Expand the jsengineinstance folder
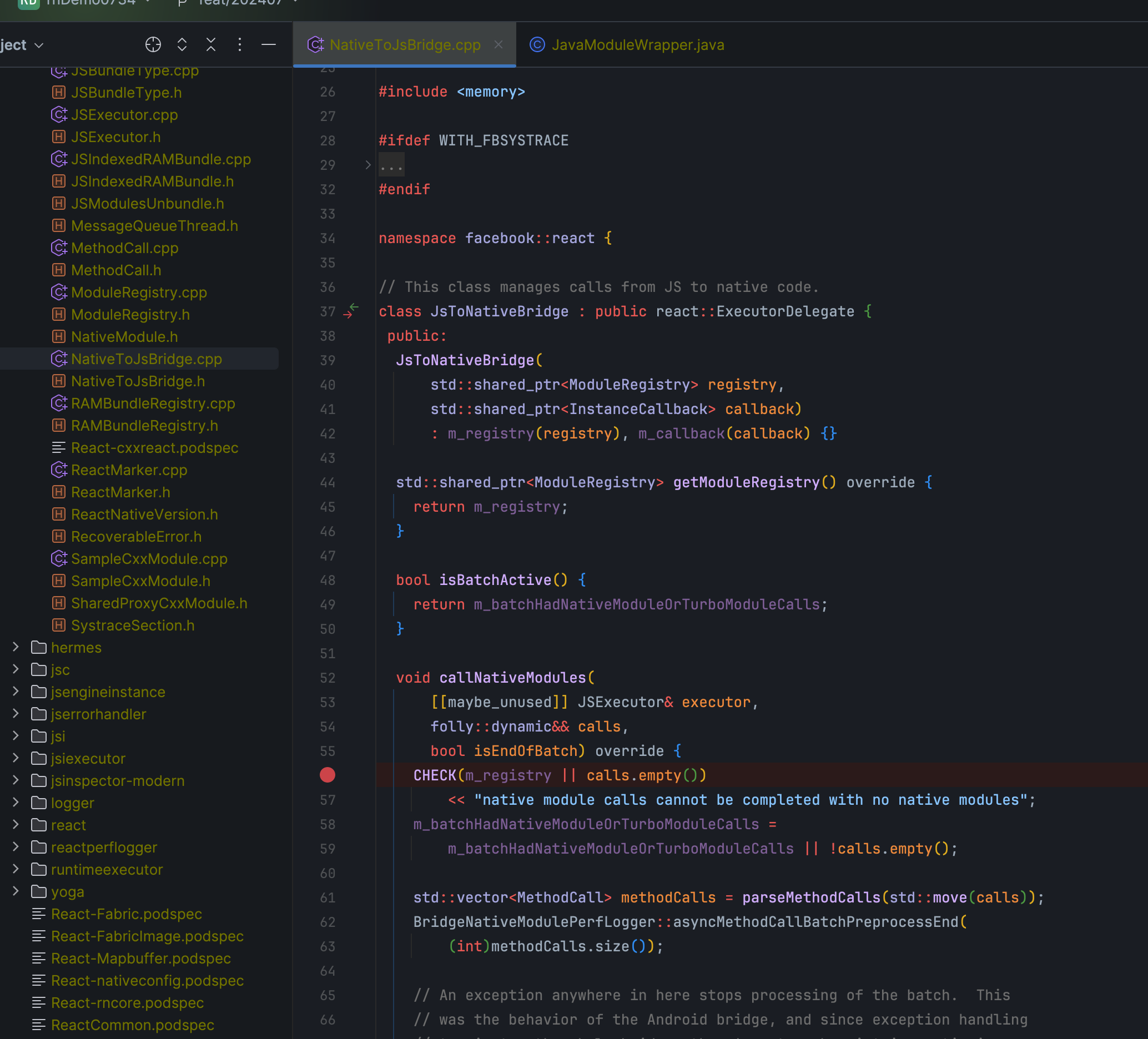 [x=16, y=691]
